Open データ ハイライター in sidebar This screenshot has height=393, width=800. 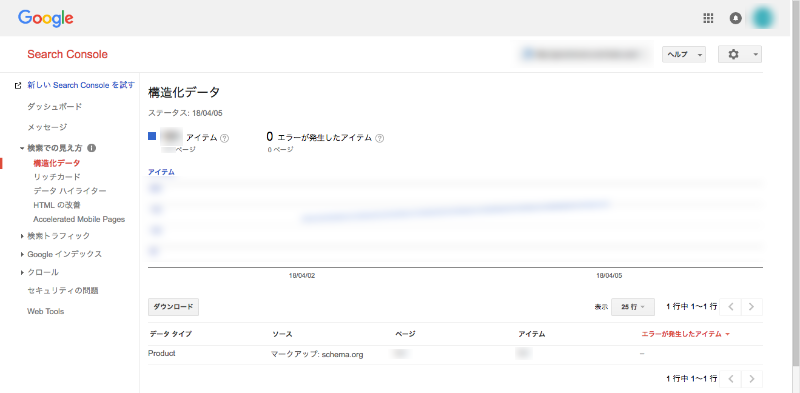click(70, 191)
